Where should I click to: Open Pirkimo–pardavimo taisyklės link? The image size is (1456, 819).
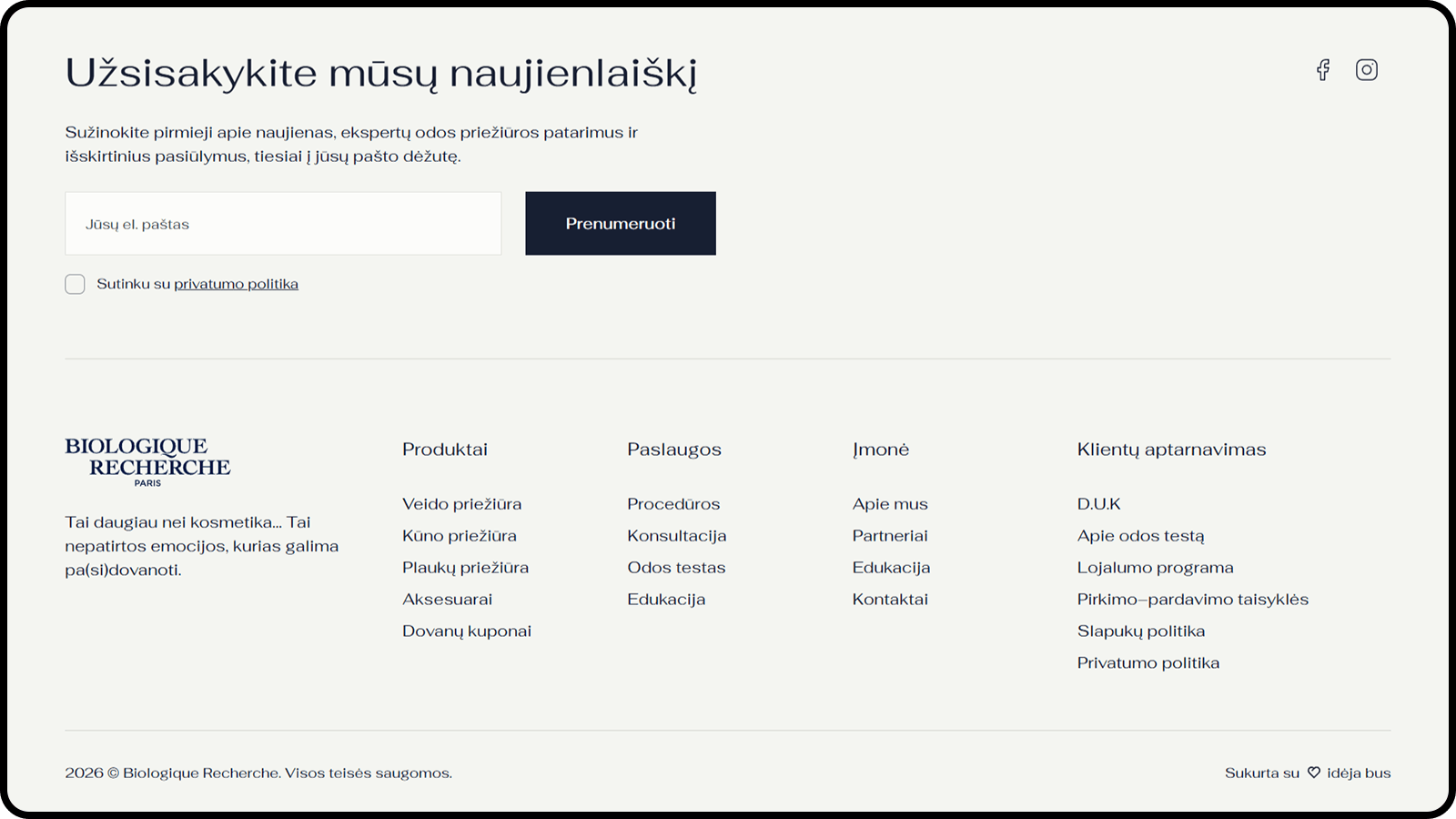click(x=1193, y=600)
